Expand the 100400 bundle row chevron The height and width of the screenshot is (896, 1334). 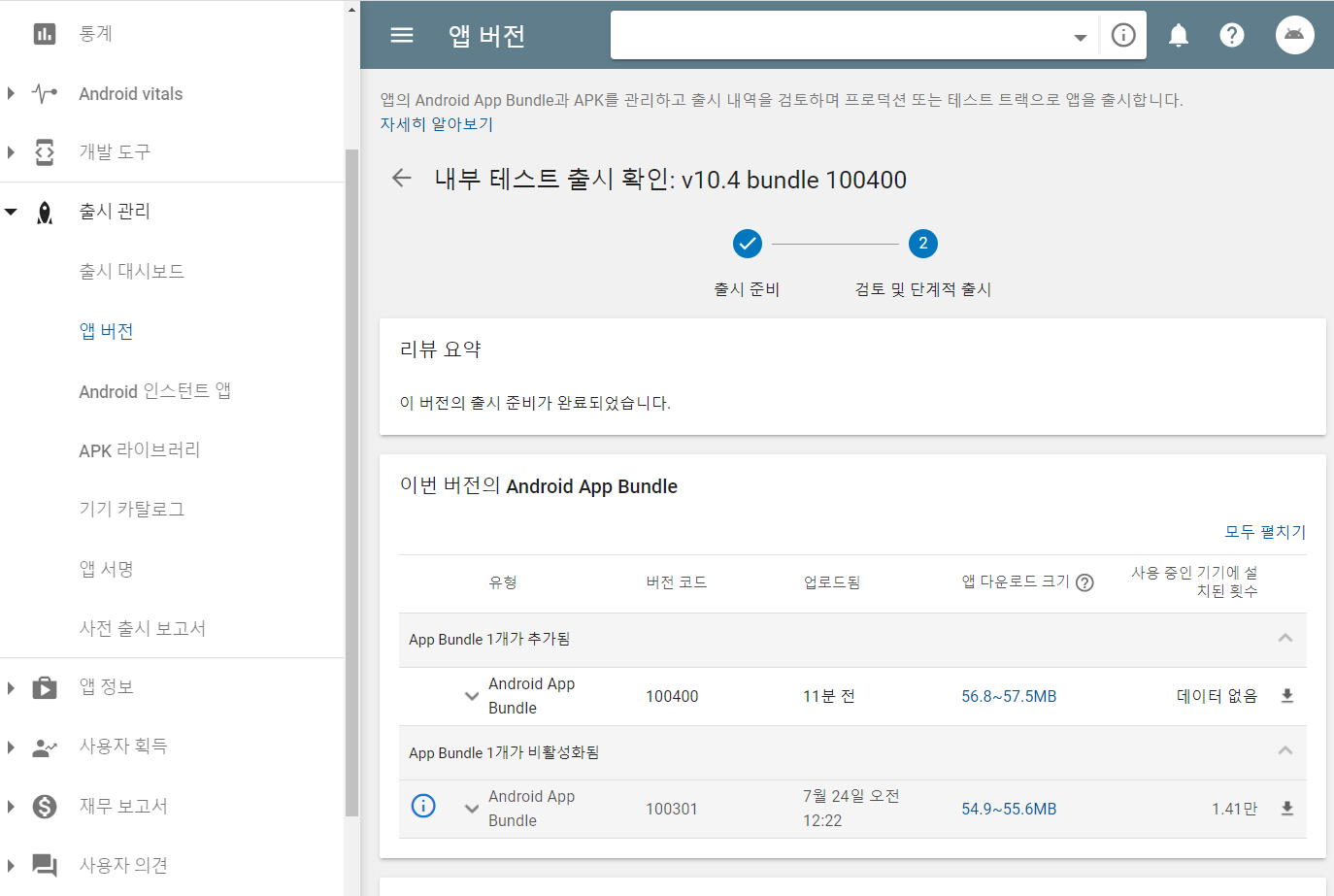point(472,696)
